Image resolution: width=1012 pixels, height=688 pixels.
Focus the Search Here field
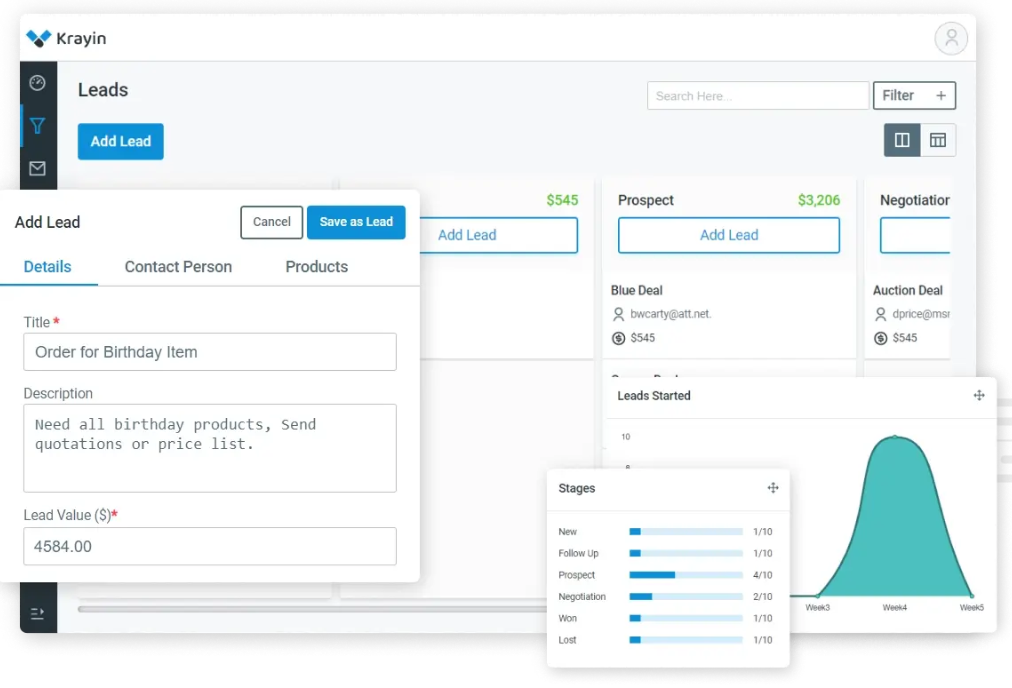coord(758,96)
